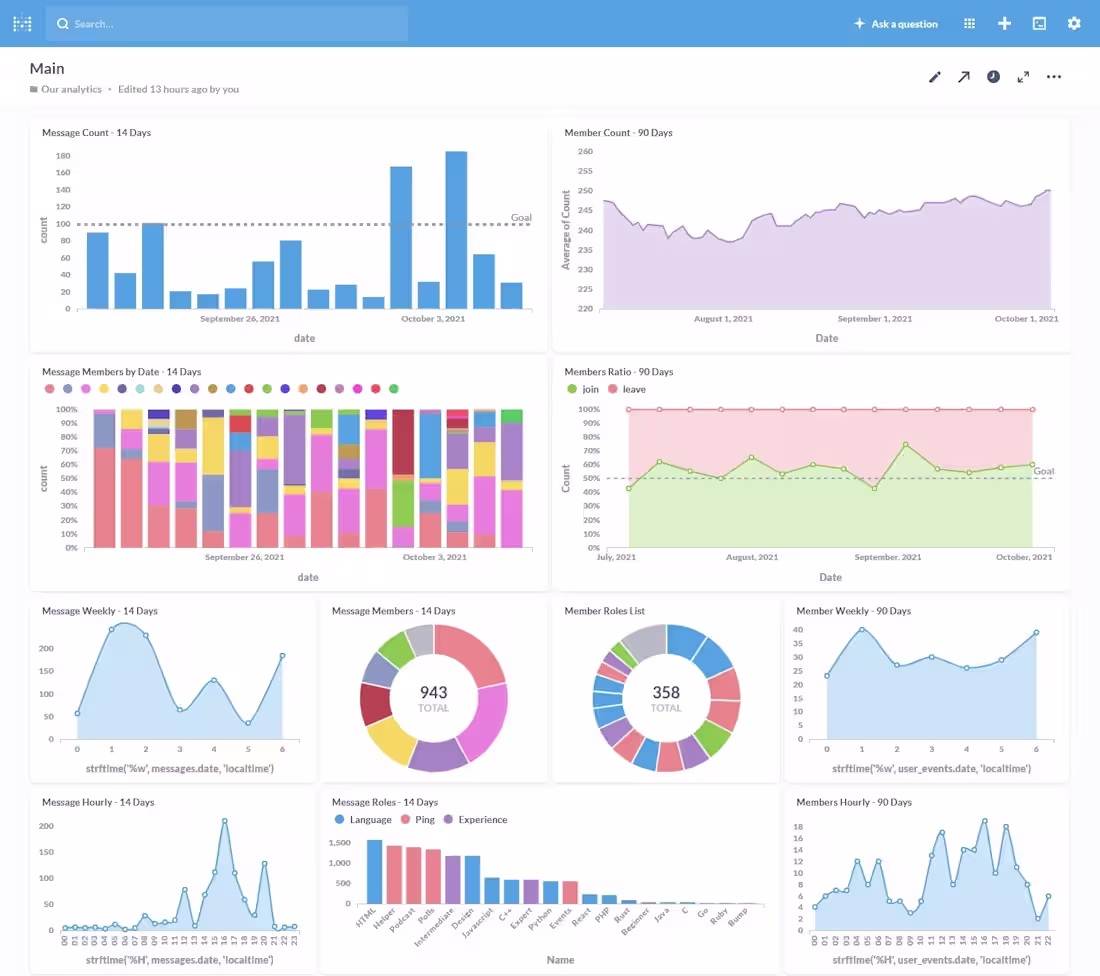Click the plus create new icon

click(1005, 24)
